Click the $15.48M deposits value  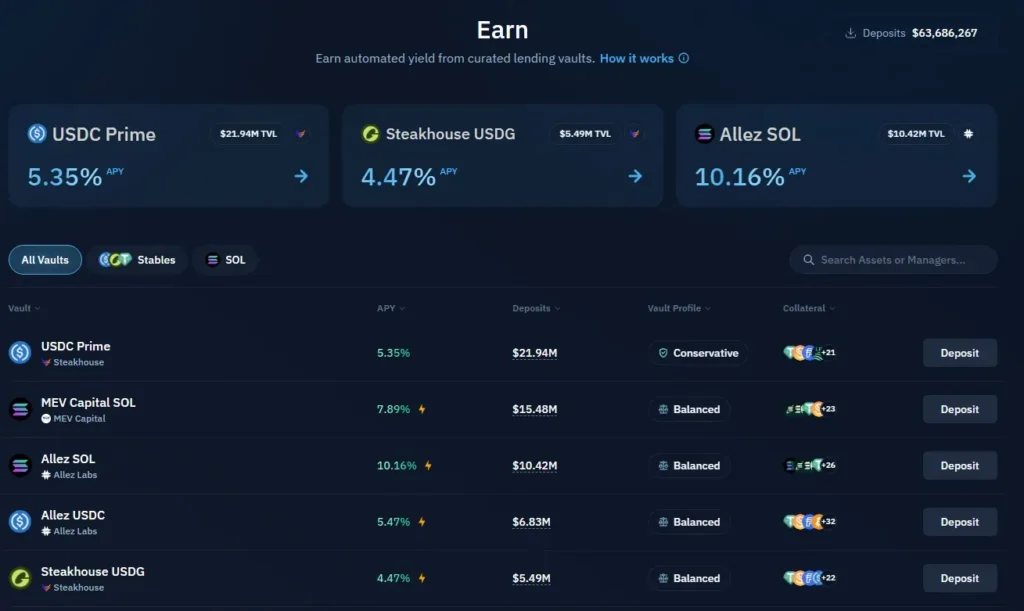coord(535,409)
